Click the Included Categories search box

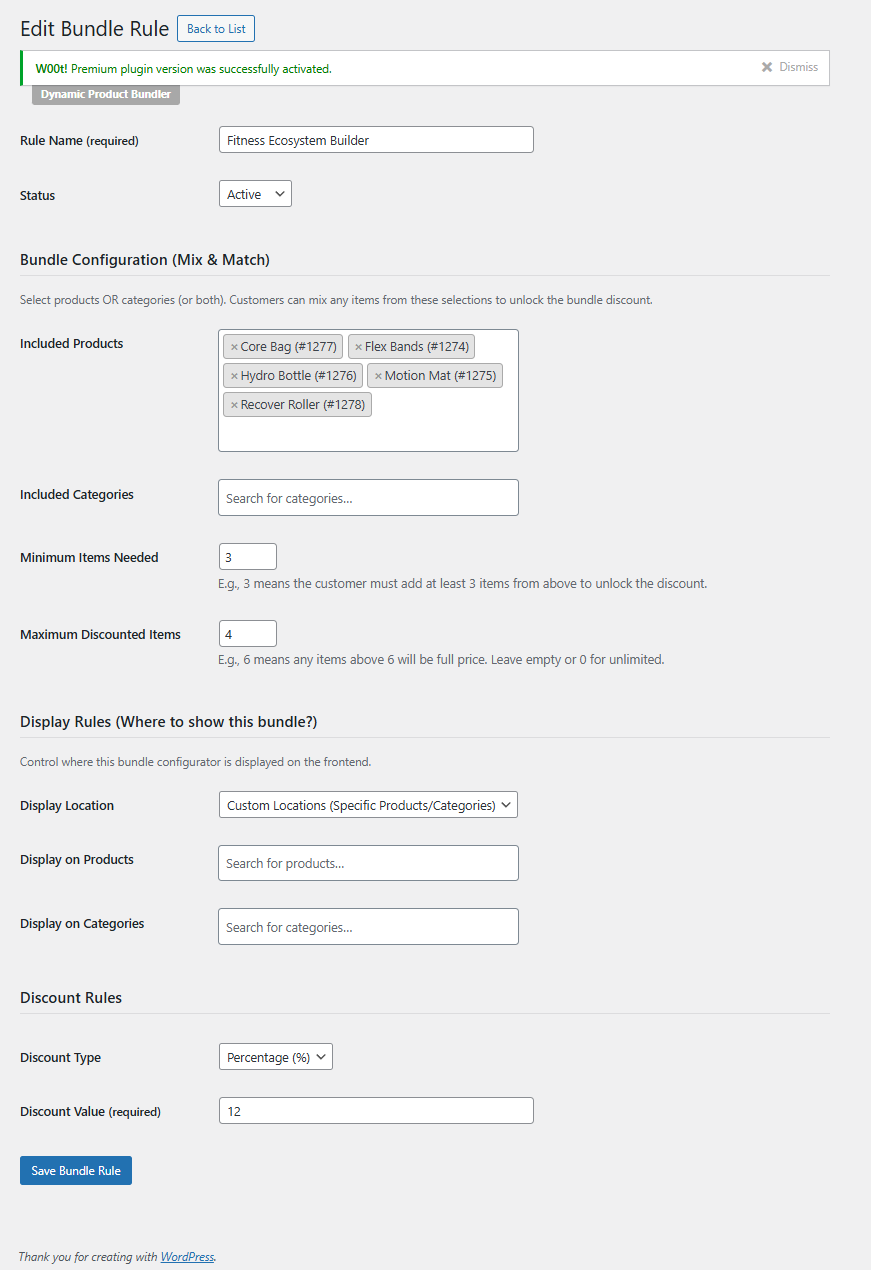pyautogui.click(x=368, y=498)
